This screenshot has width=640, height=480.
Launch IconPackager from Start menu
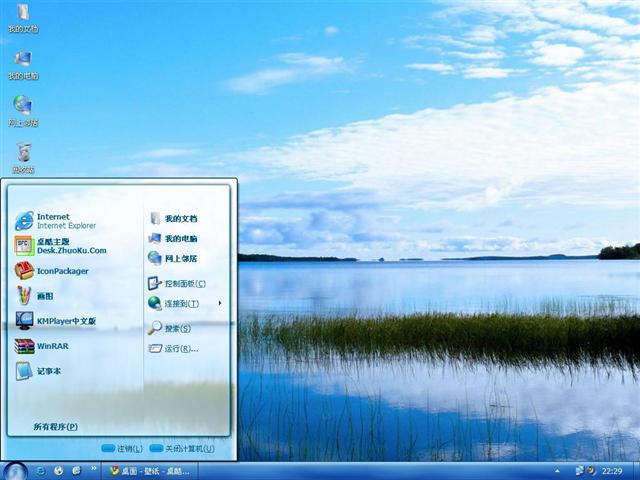[51, 271]
